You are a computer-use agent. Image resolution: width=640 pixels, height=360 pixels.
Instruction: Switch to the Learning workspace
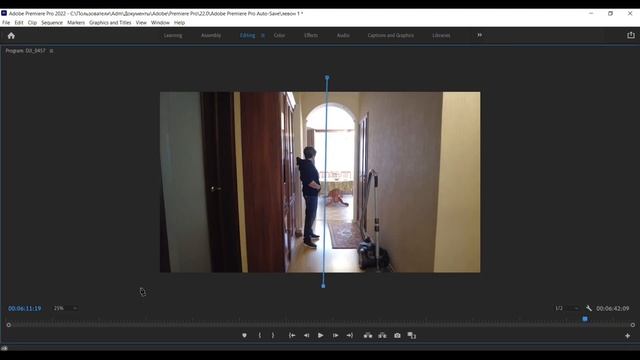coord(173,36)
